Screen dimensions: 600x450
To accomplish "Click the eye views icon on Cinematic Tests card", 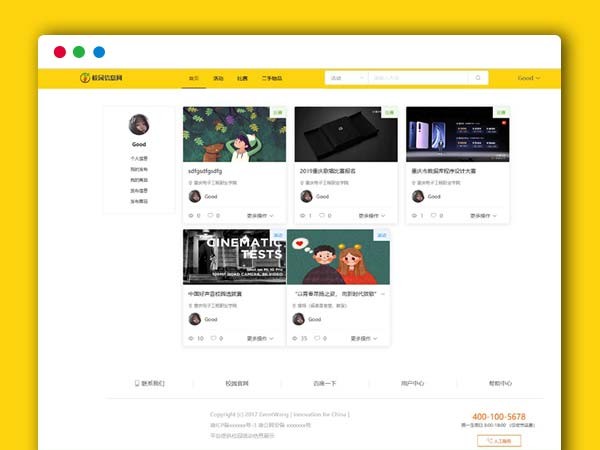I will pos(191,338).
